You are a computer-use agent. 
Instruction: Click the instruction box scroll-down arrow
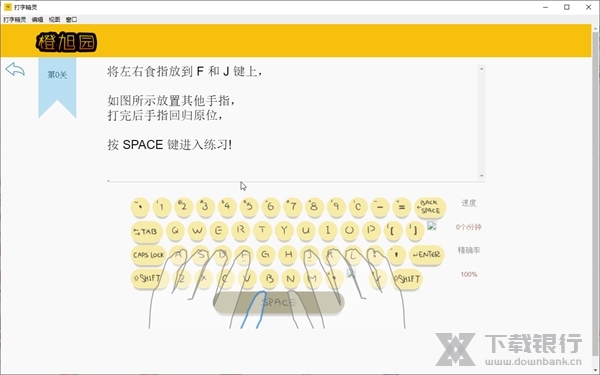point(482,176)
